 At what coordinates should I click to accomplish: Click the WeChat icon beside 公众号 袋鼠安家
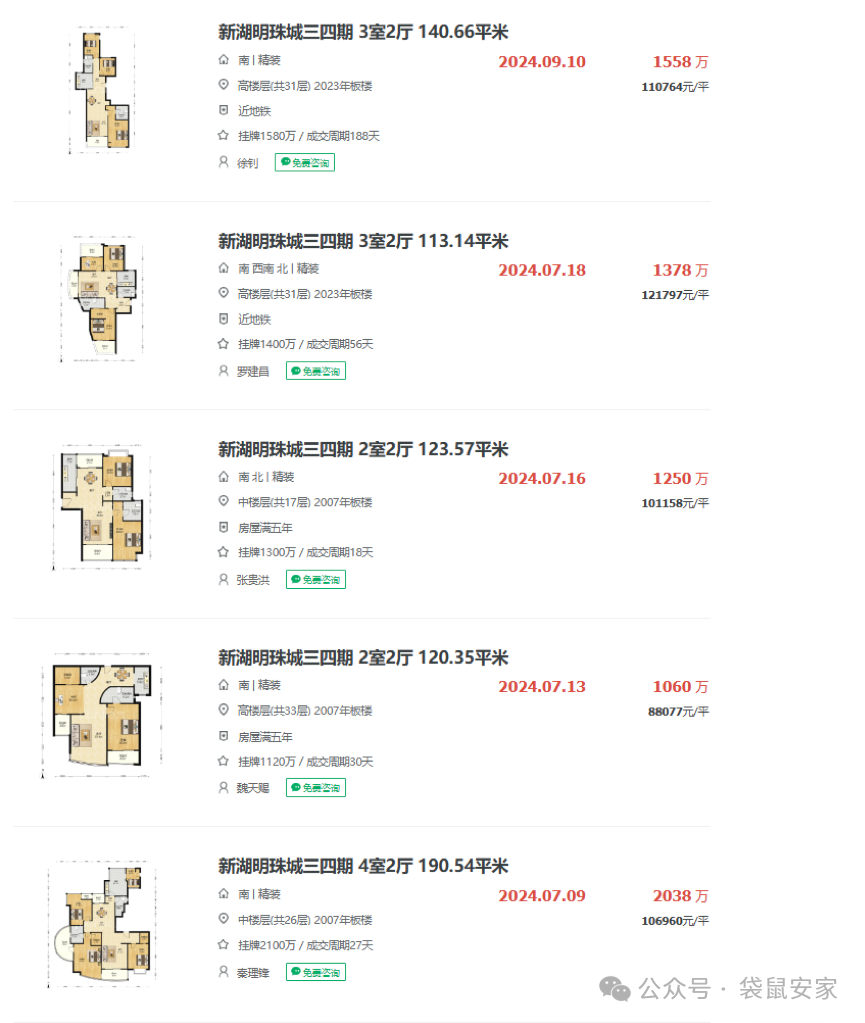coord(614,989)
